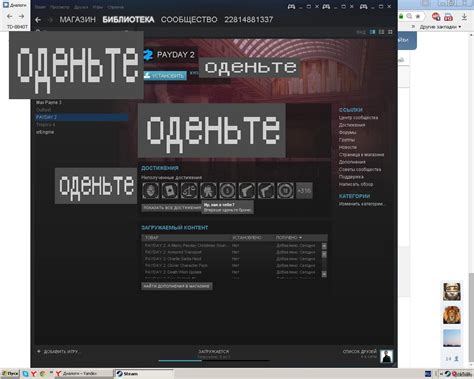
Task: Open the Советы сообщества link
Action: (x=360, y=169)
